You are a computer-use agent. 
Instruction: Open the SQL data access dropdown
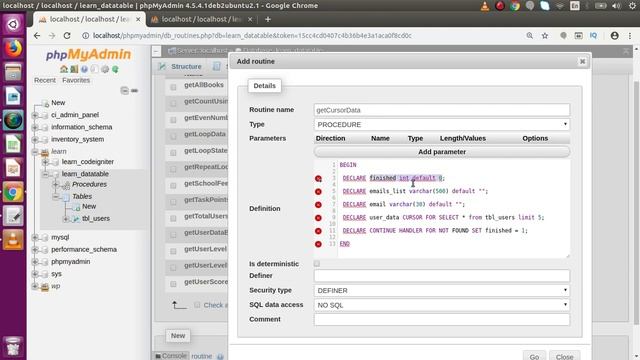click(442, 305)
